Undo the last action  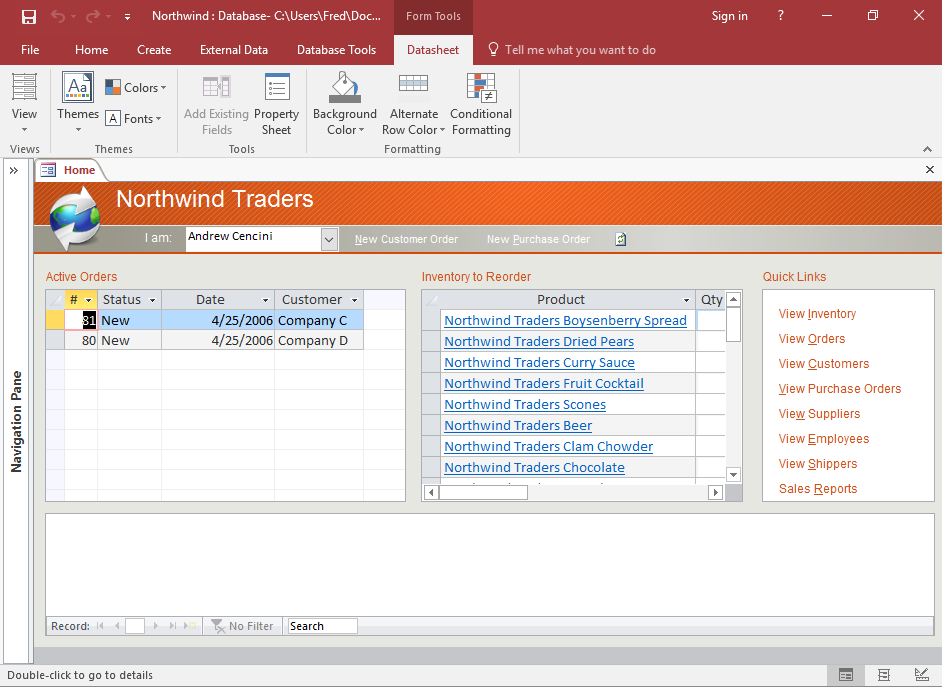58,16
